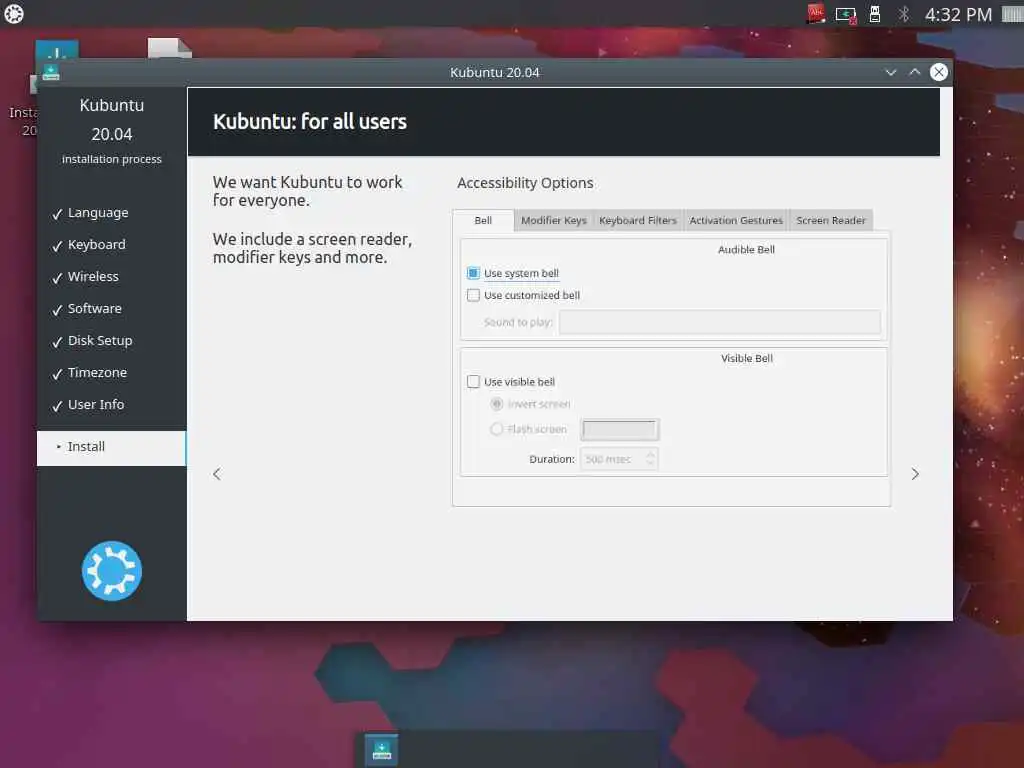The width and height of the screenshot is (1024, 768).
Task: Click the Sound to play input field
Action: (x=720, y=322)
